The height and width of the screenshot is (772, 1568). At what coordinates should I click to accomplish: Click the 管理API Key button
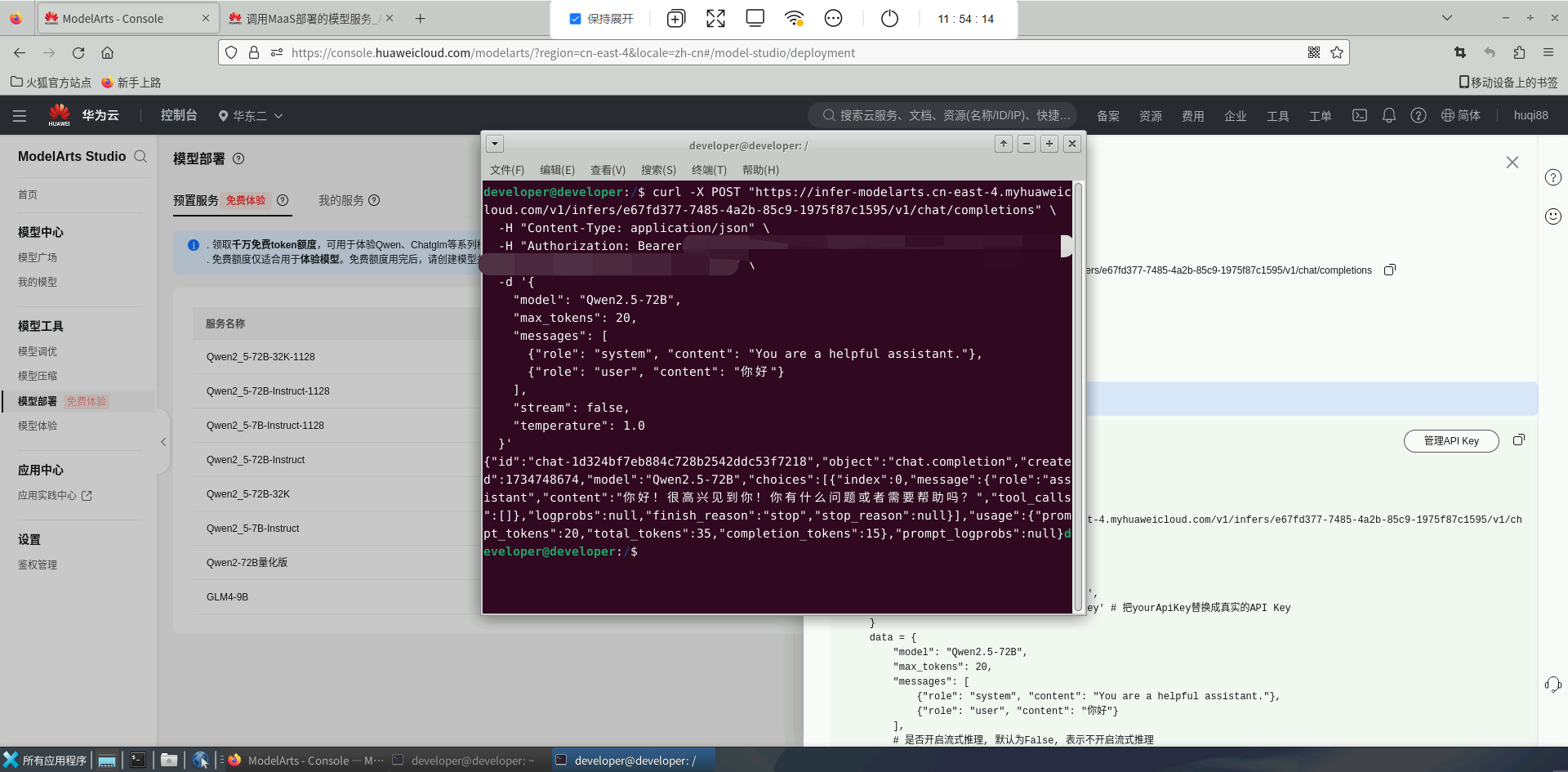click(x=1451, y=441)
